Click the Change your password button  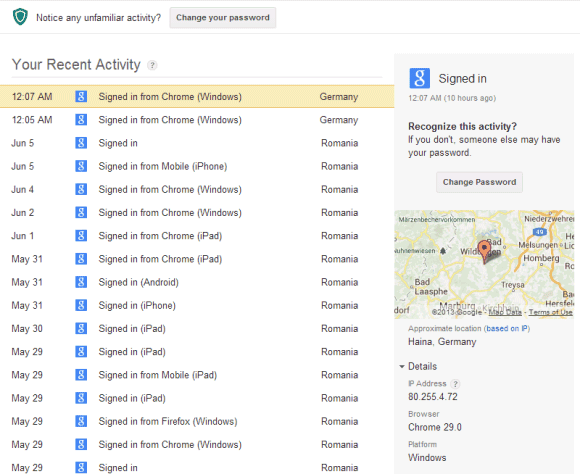pyautogui.click(x=223, y=18)
